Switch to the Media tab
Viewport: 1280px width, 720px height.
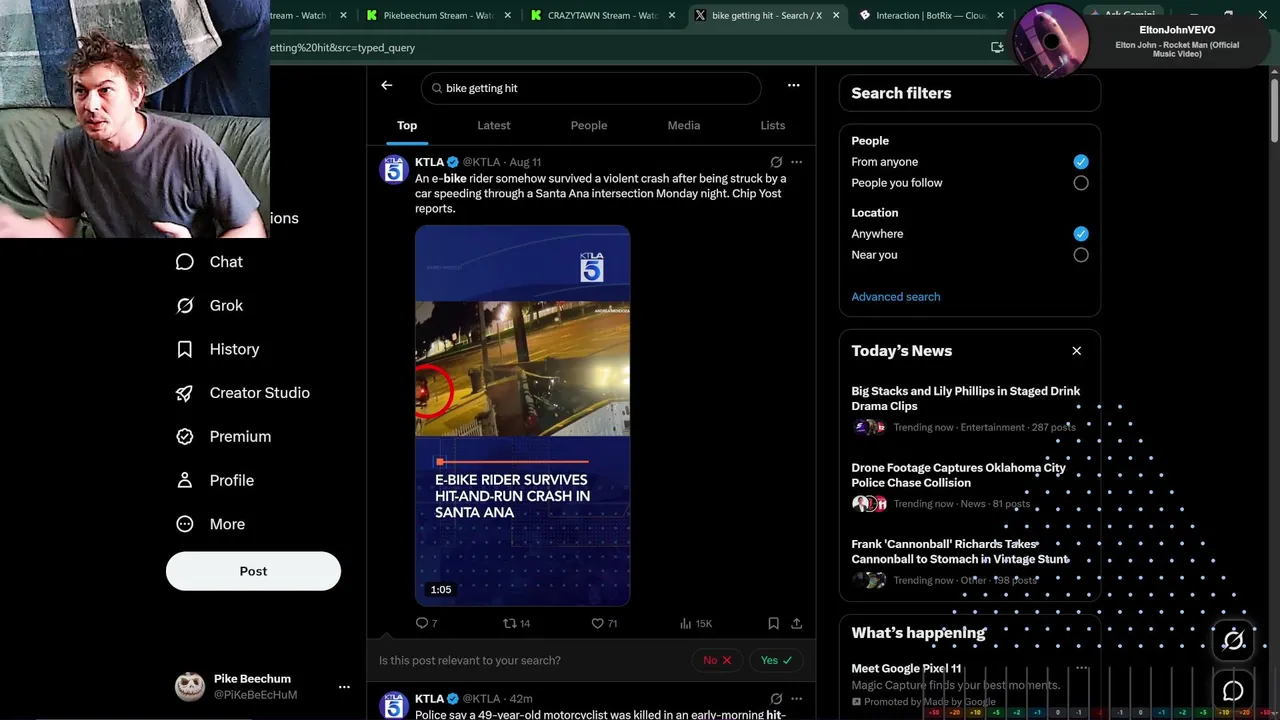point(684,125)
